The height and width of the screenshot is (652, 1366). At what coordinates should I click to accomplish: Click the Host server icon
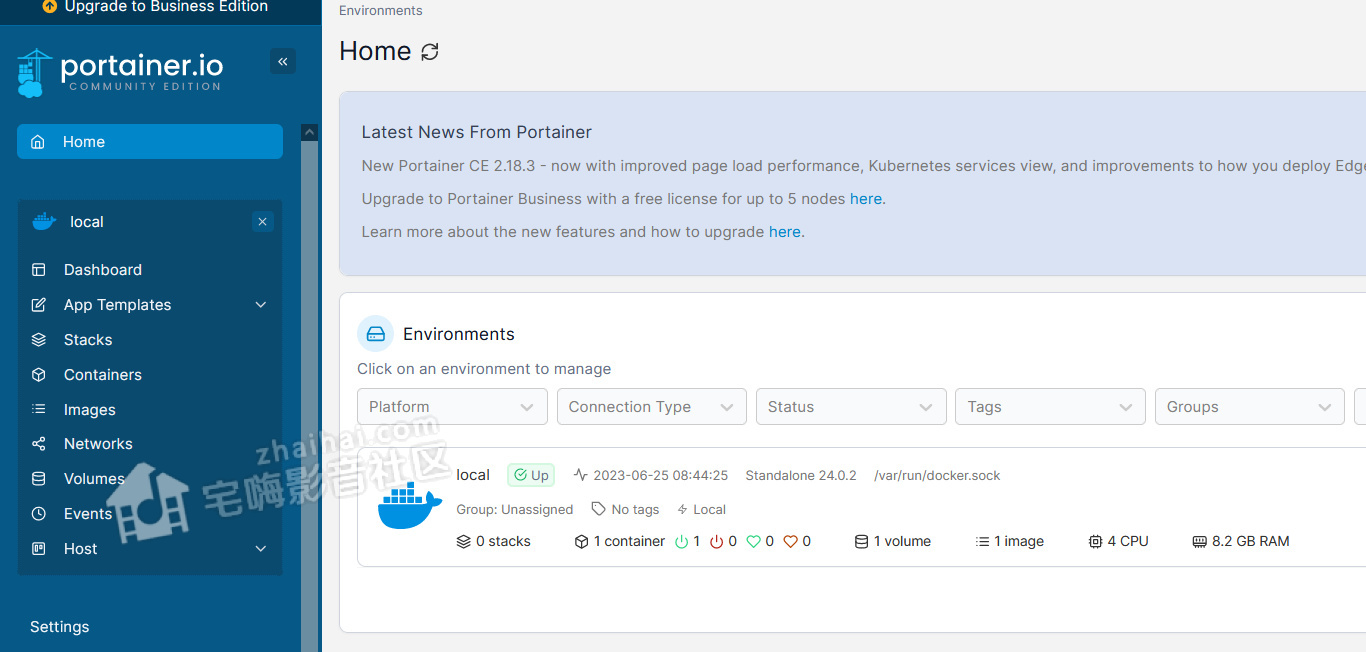tap(39, 549)
